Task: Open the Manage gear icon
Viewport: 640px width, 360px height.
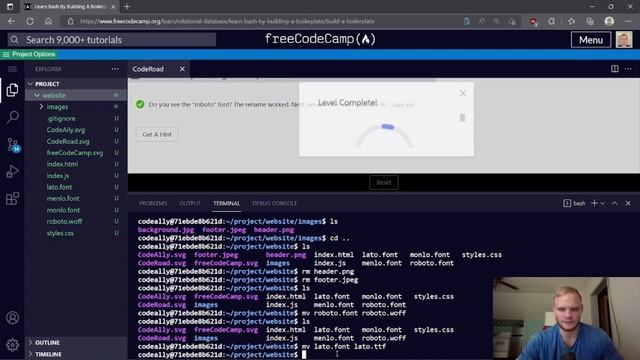Action: [x=12, y=345]
